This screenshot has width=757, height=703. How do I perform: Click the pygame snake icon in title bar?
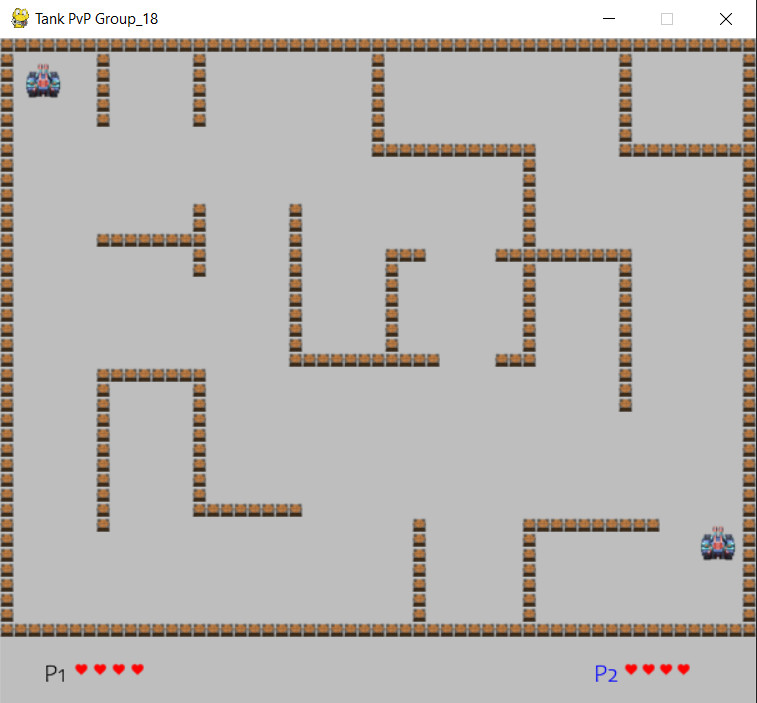pyautogui.click(x=20, y=18)
